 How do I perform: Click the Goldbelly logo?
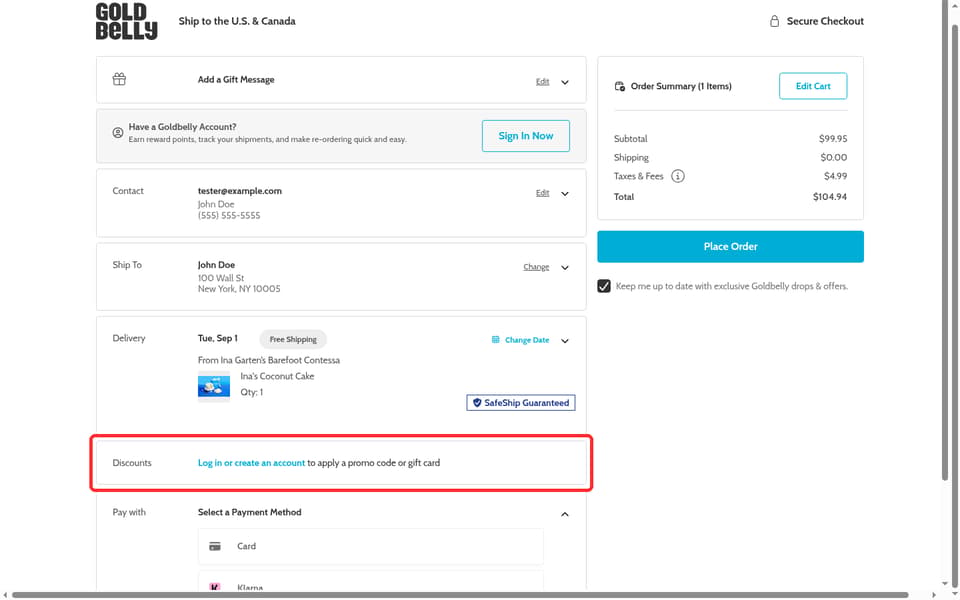click(126, 21)
